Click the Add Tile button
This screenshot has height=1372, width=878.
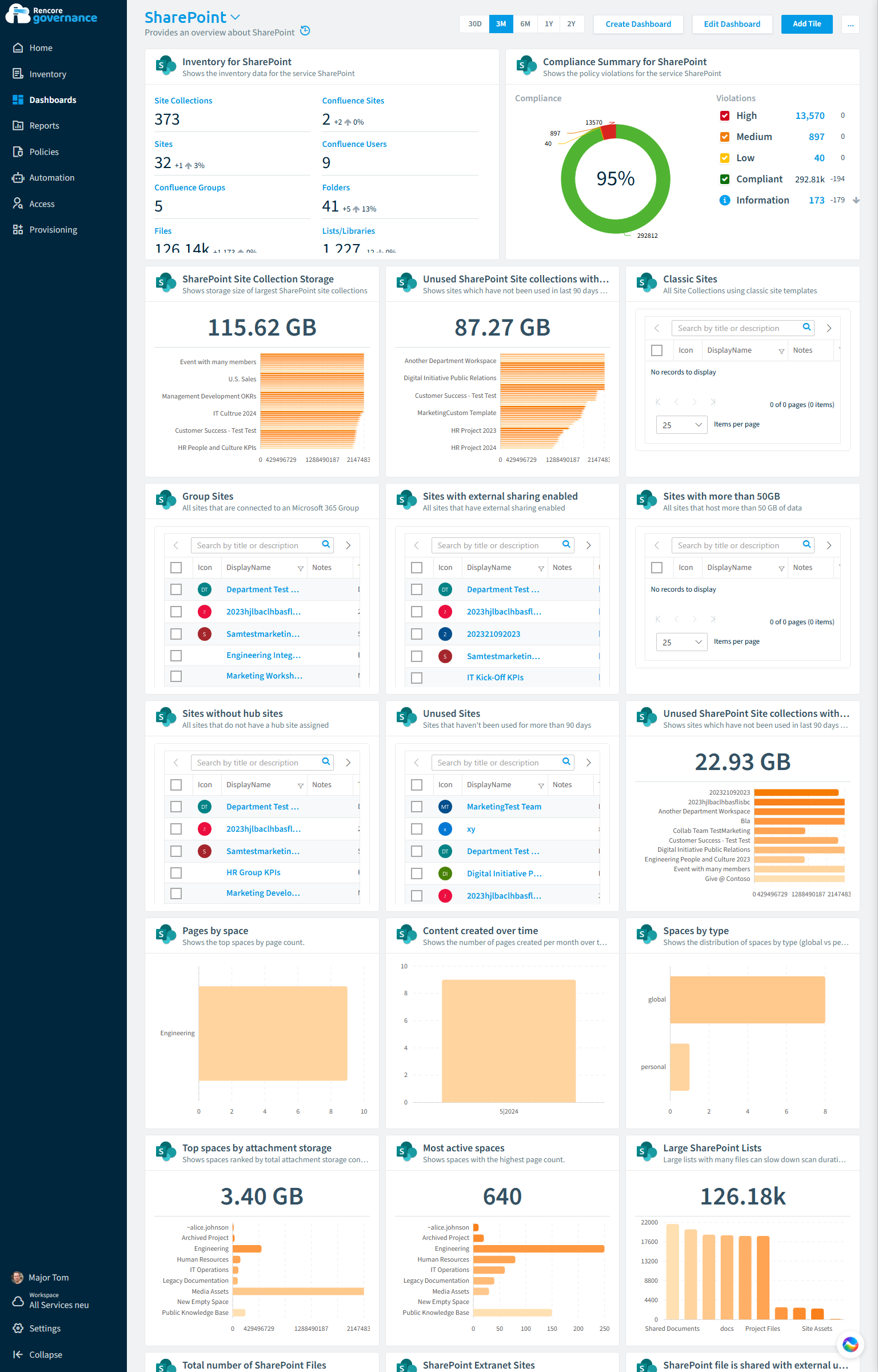coord(807,24)
